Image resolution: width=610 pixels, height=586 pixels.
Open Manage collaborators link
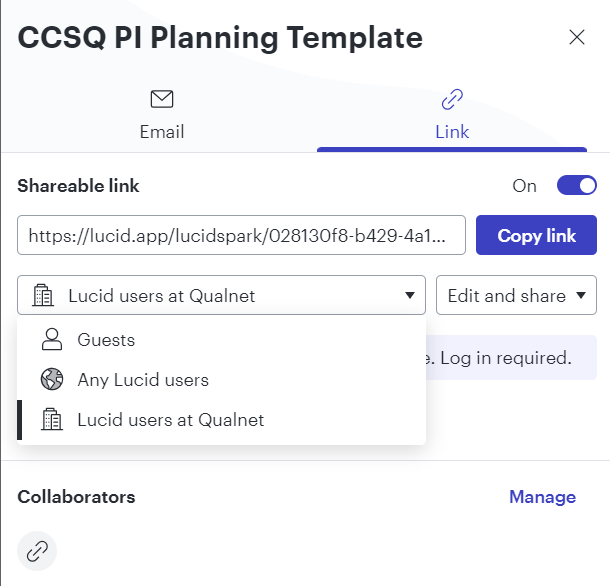(542, 497)
